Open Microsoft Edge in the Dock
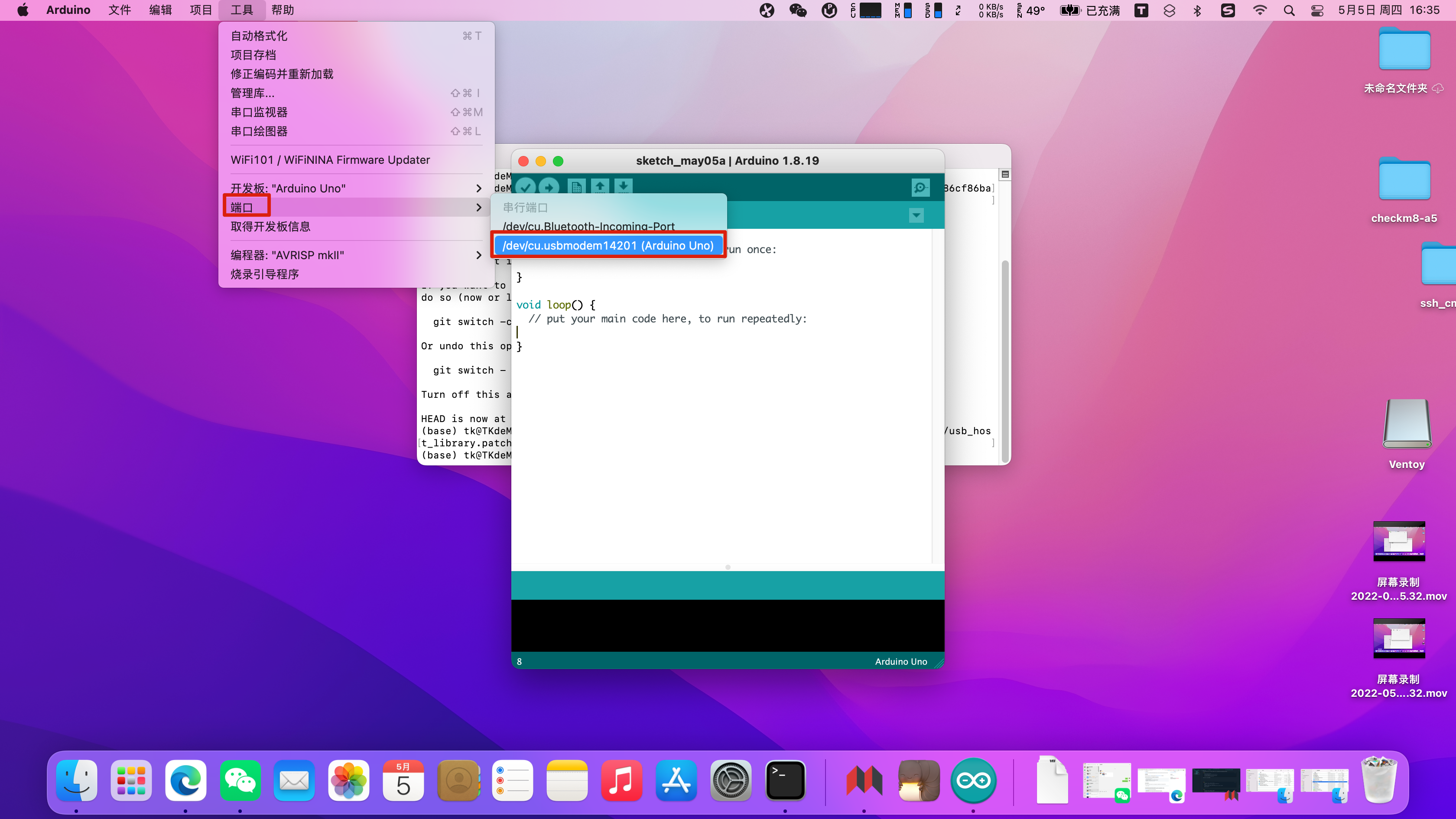This screenshot has width=1456, height=819. [186, 780]
